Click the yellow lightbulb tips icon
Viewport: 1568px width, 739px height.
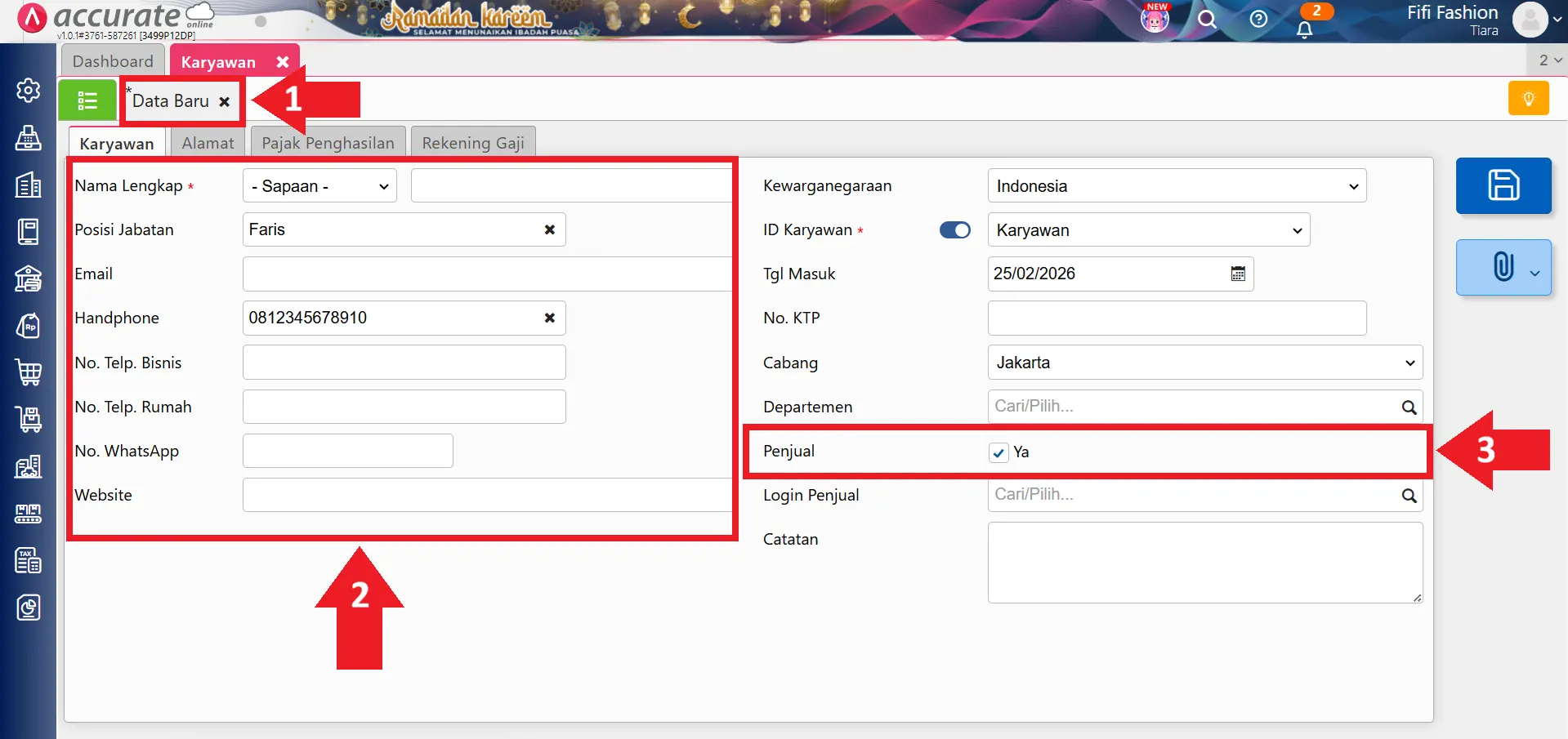click(1528, 99)
